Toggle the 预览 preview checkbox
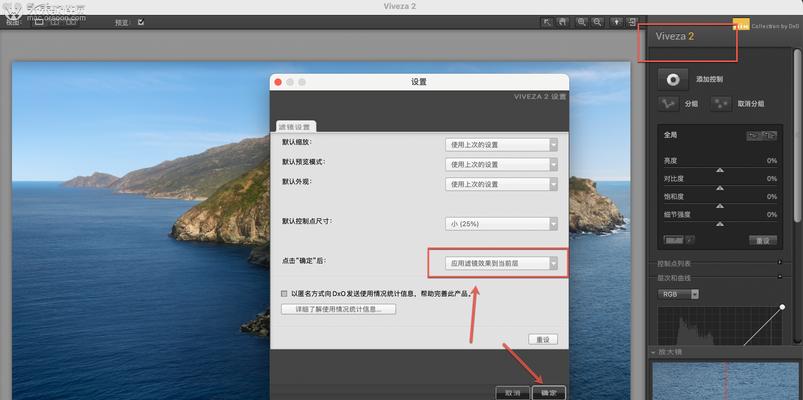 [x=141, y=22]
